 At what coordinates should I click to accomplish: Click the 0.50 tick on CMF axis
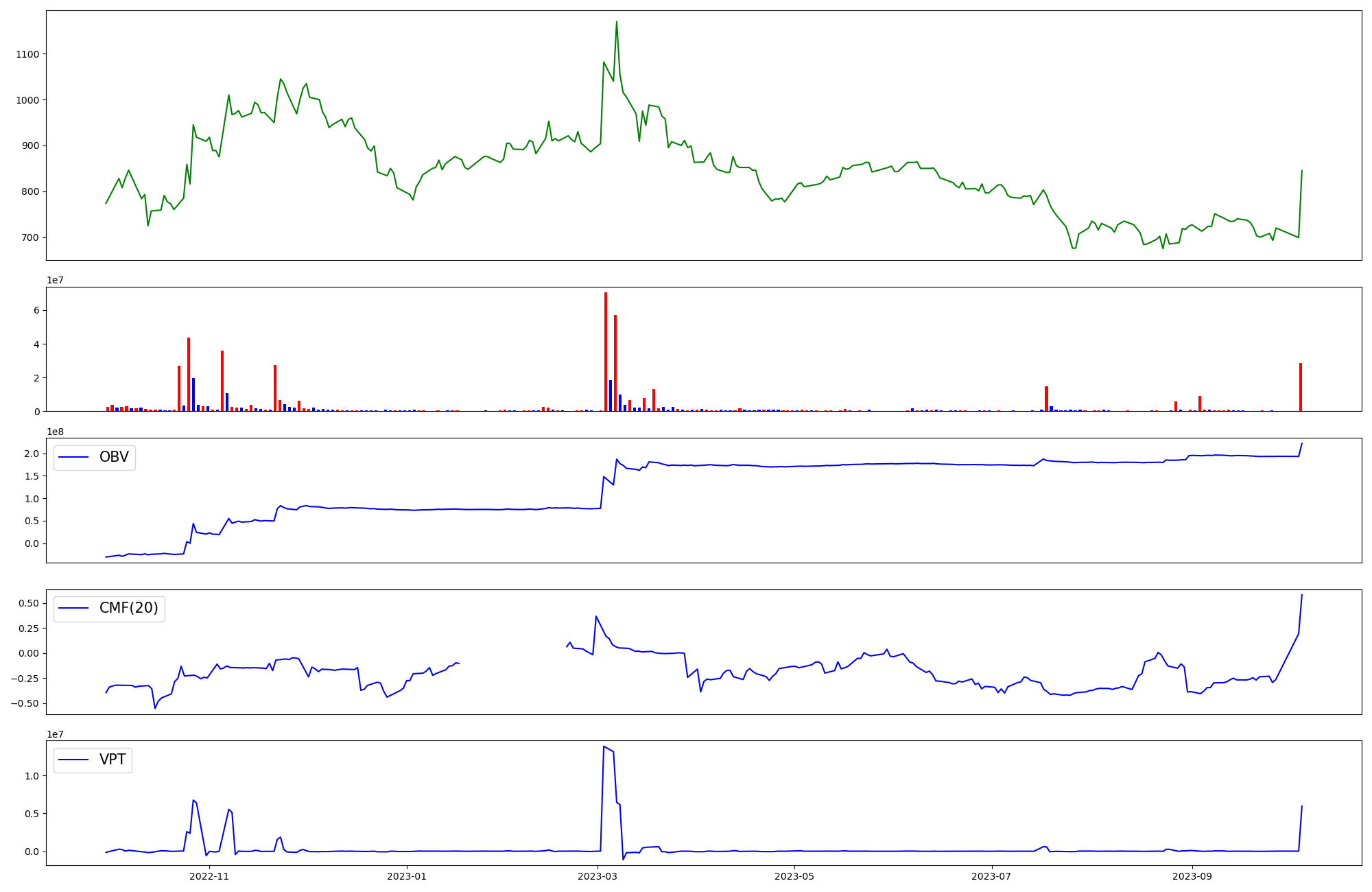(x=27, y=603)
